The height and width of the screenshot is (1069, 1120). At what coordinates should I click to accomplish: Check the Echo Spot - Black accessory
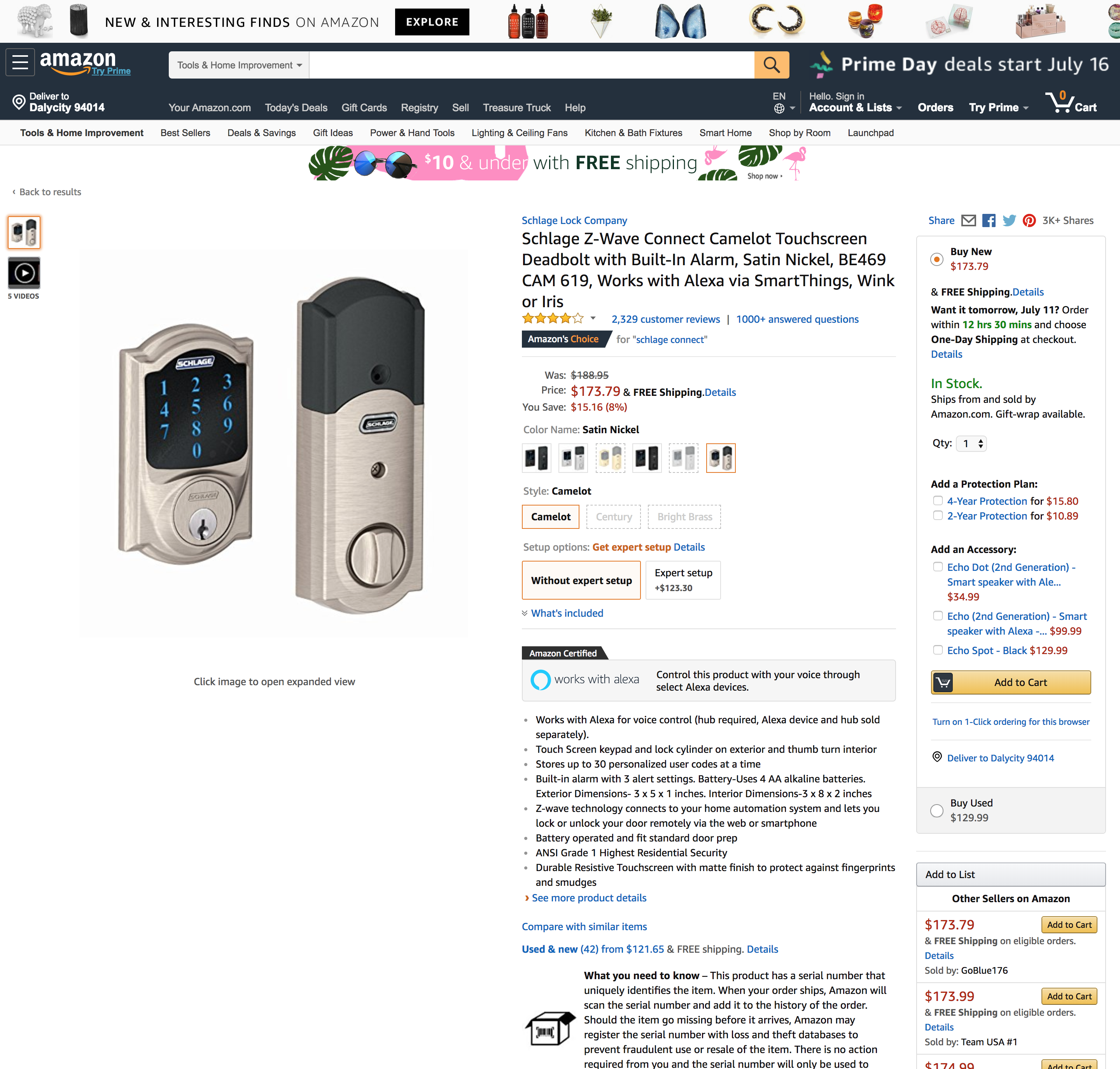click(x=938, y=650)
